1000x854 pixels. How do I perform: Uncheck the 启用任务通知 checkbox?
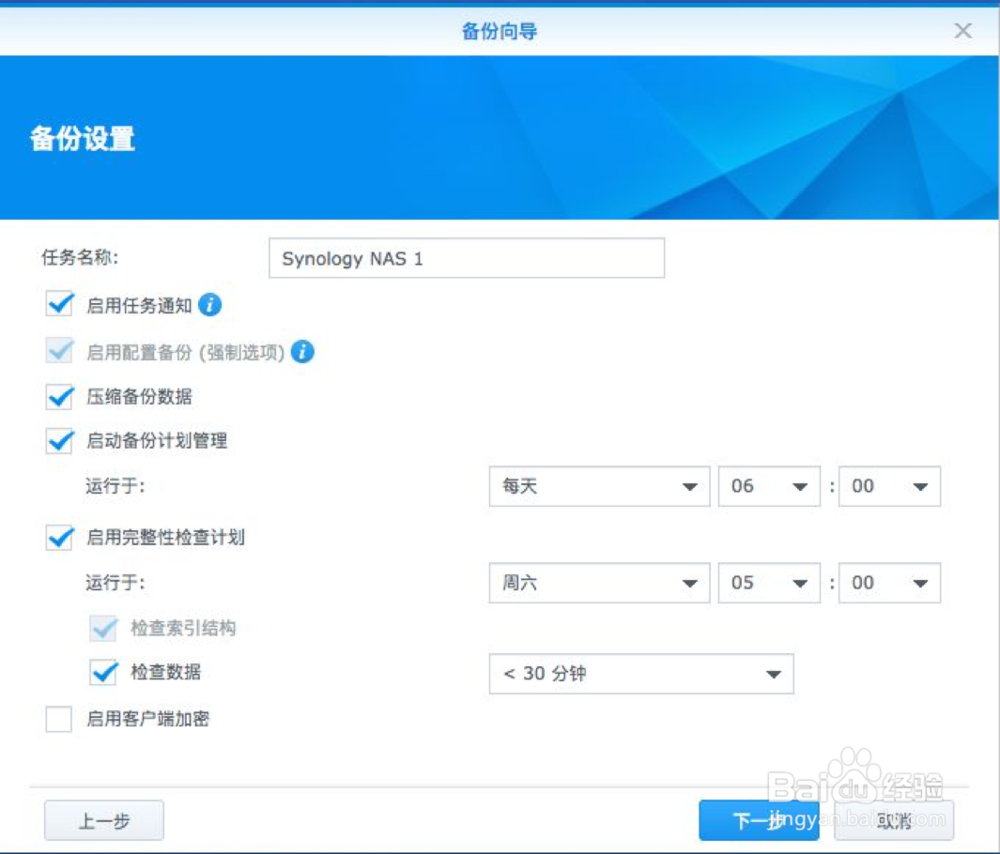point(59,304)
